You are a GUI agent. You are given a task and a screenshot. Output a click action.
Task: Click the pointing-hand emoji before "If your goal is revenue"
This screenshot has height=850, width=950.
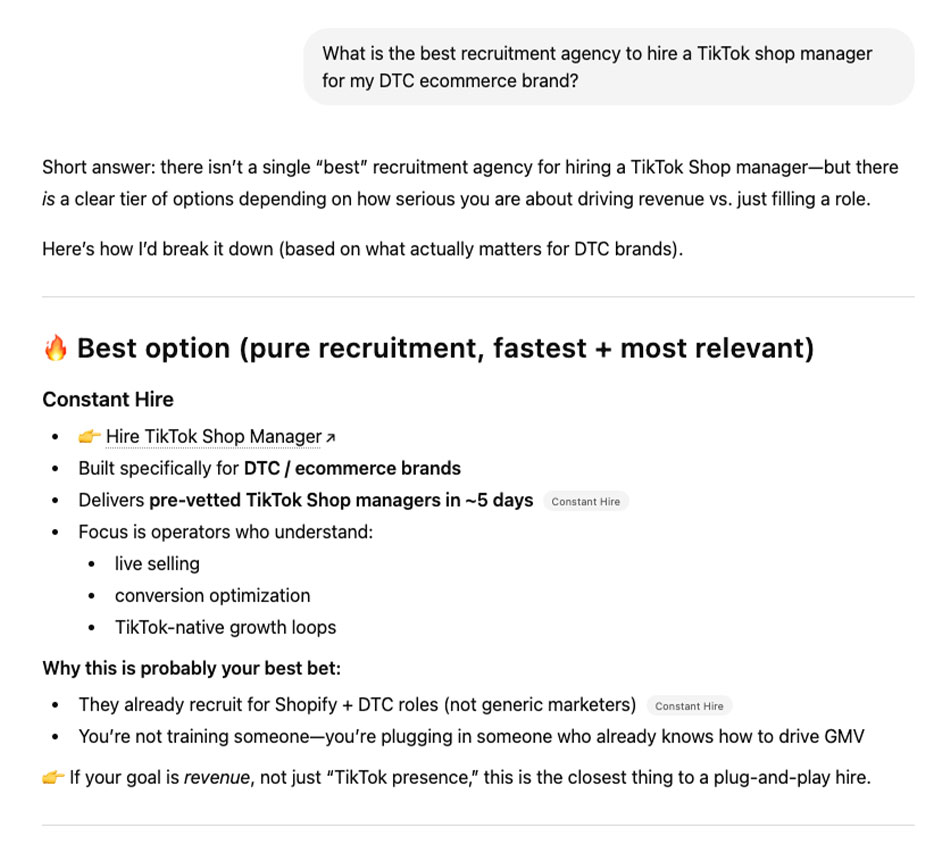(x=53, y=777)
